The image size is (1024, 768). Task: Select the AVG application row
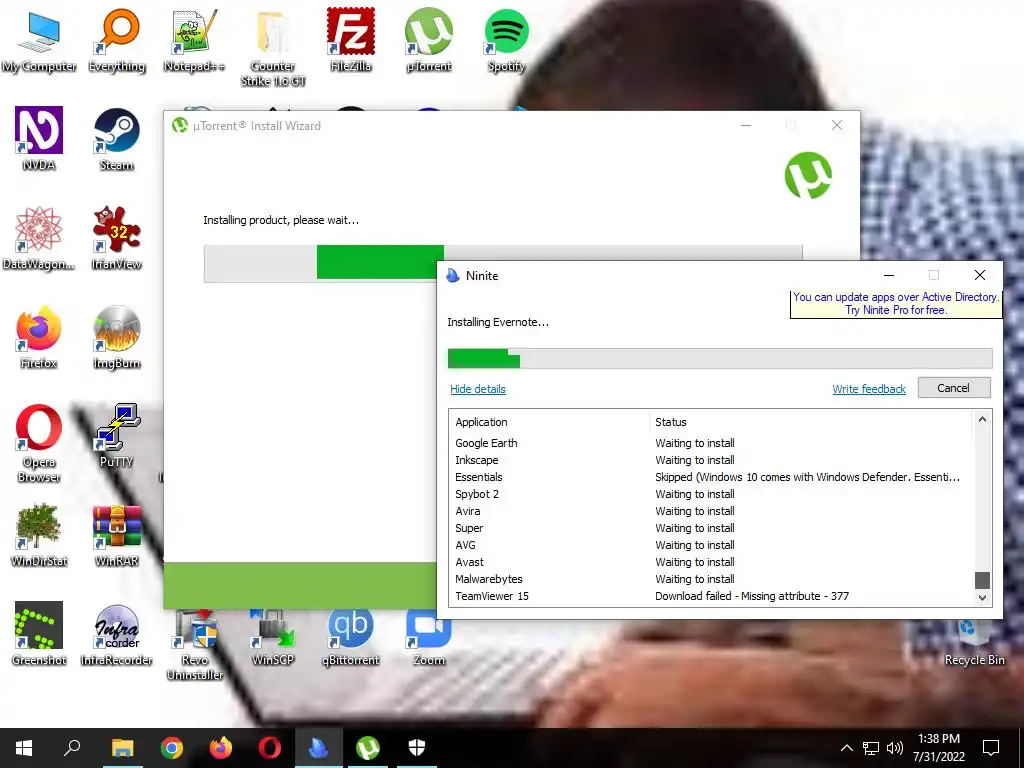pos(711,545)
